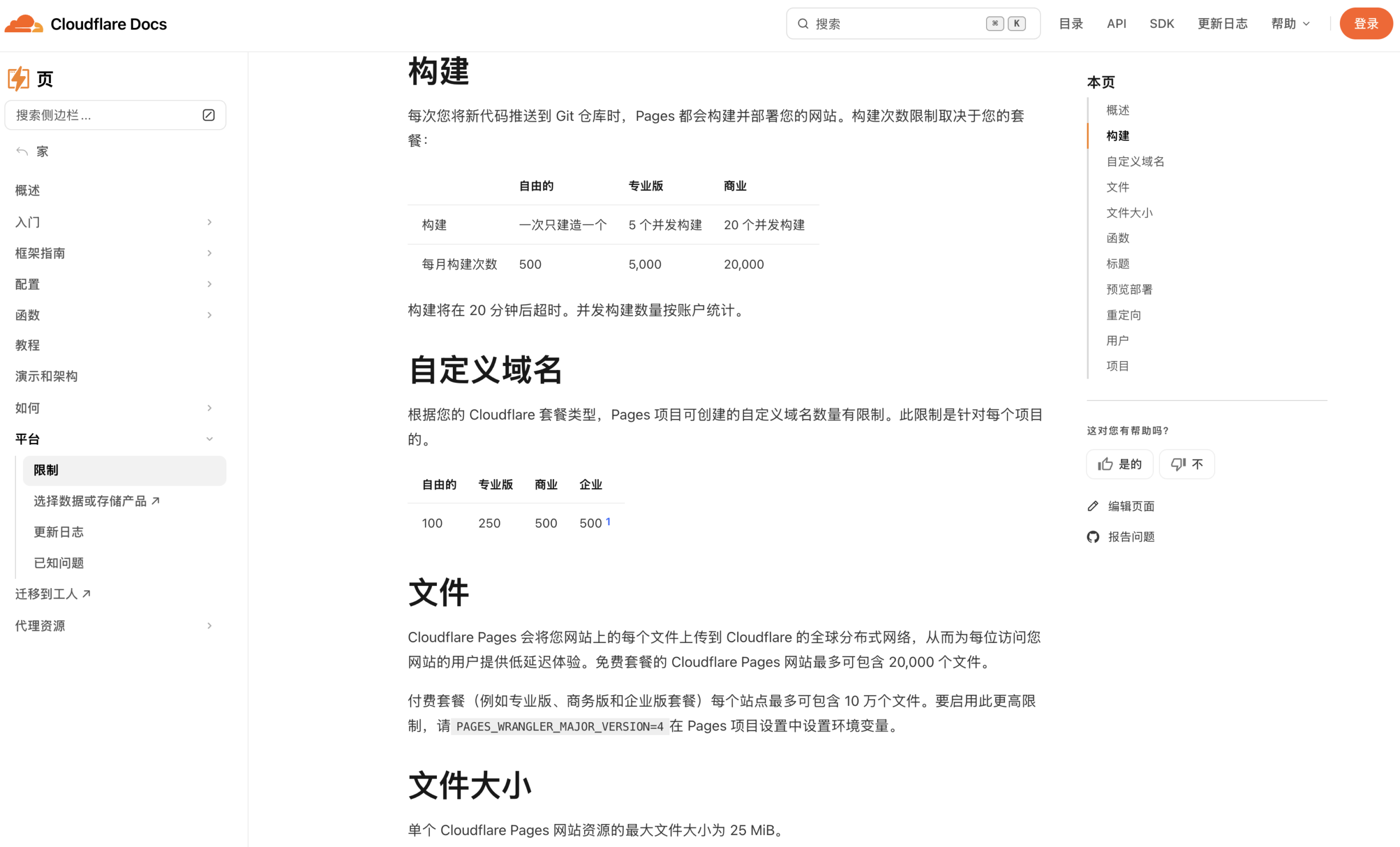Jump to 概述 in page outline

coord(1118,111)
